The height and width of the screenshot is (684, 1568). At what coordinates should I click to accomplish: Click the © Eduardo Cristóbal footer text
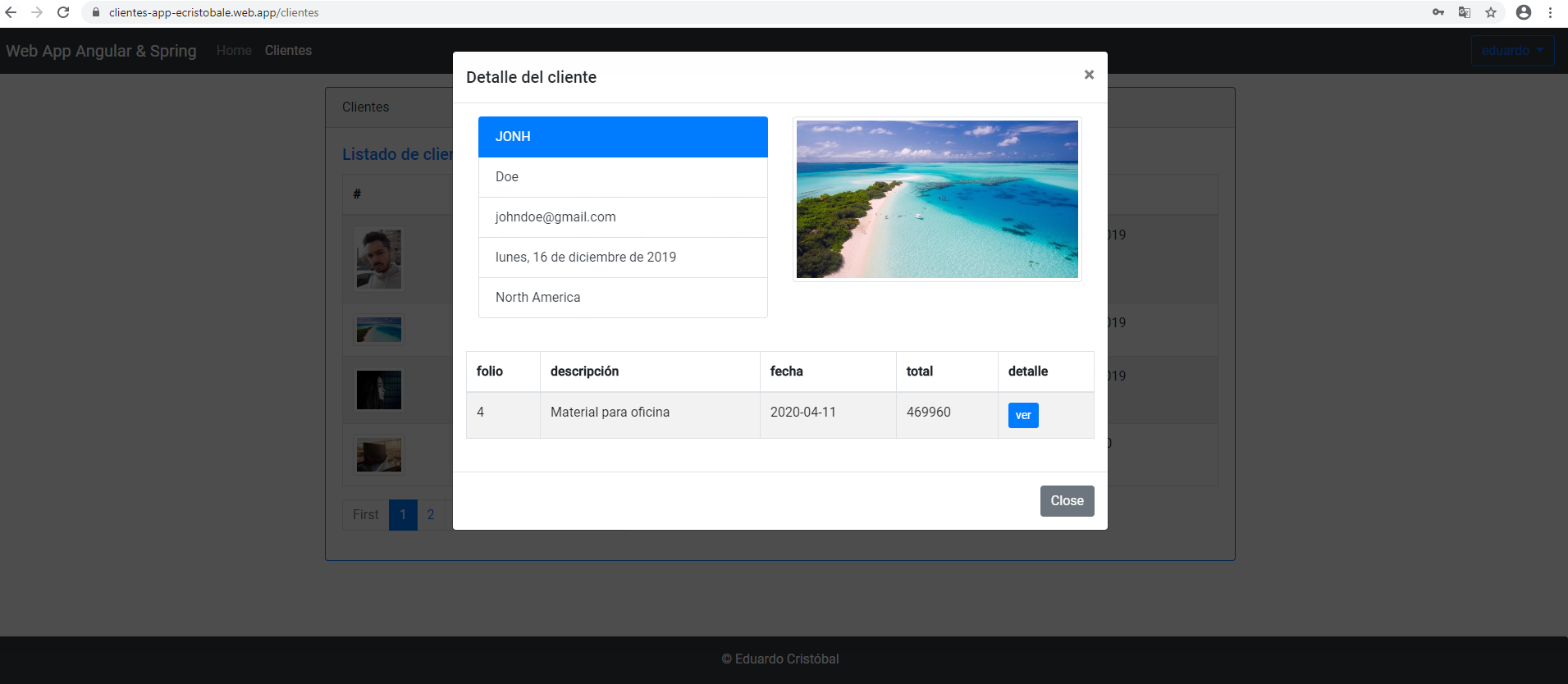pyautogui.click(x=780, y=659)
